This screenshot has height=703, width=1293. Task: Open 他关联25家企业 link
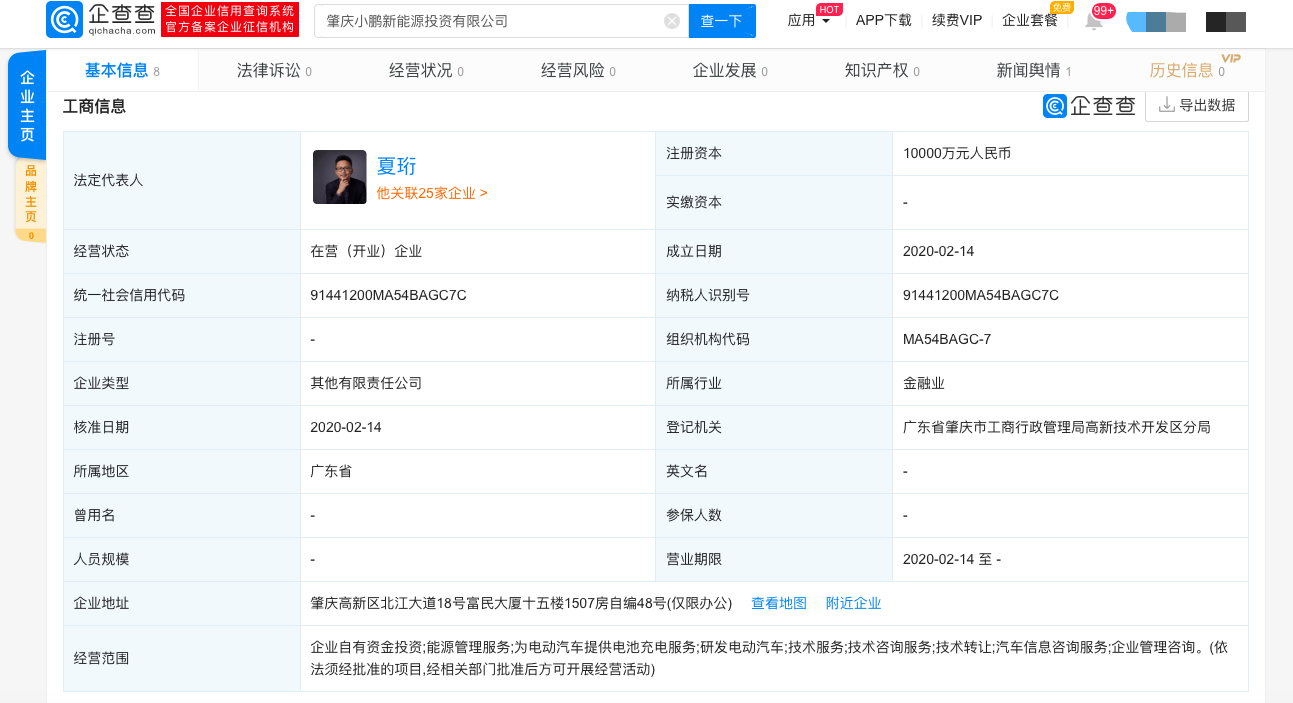point(432,193)
